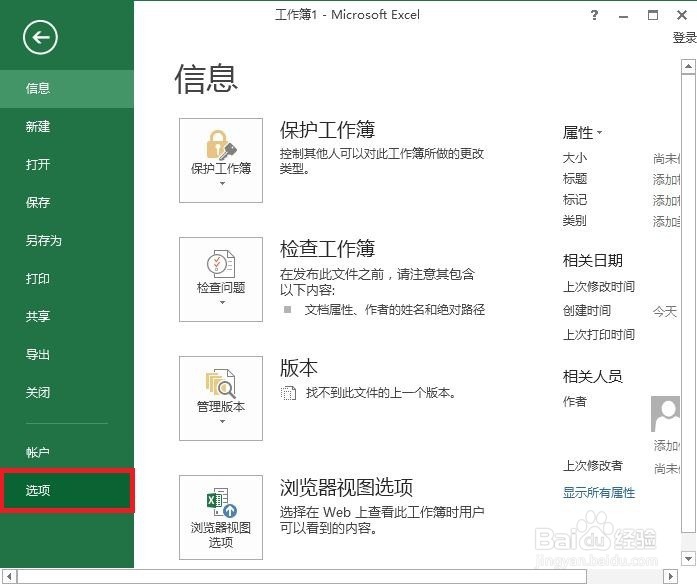The image size is (697, 585).
Task: Click the 上次修改时间 label
Action: coord(599,287)
